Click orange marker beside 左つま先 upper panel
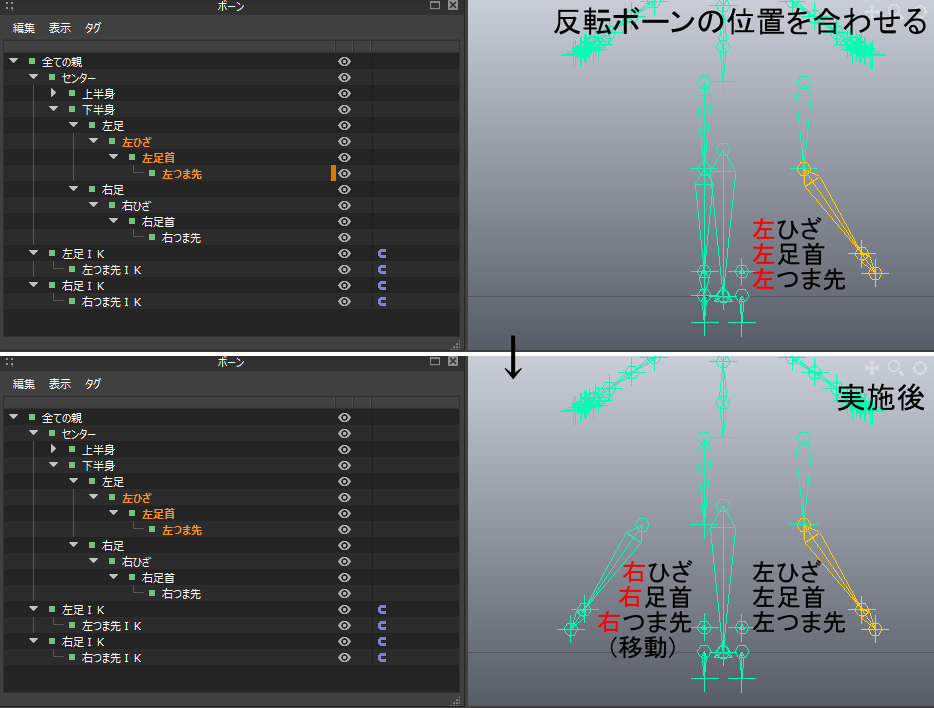The height and width of the screenshot is (708, 934). coord(333,173)
